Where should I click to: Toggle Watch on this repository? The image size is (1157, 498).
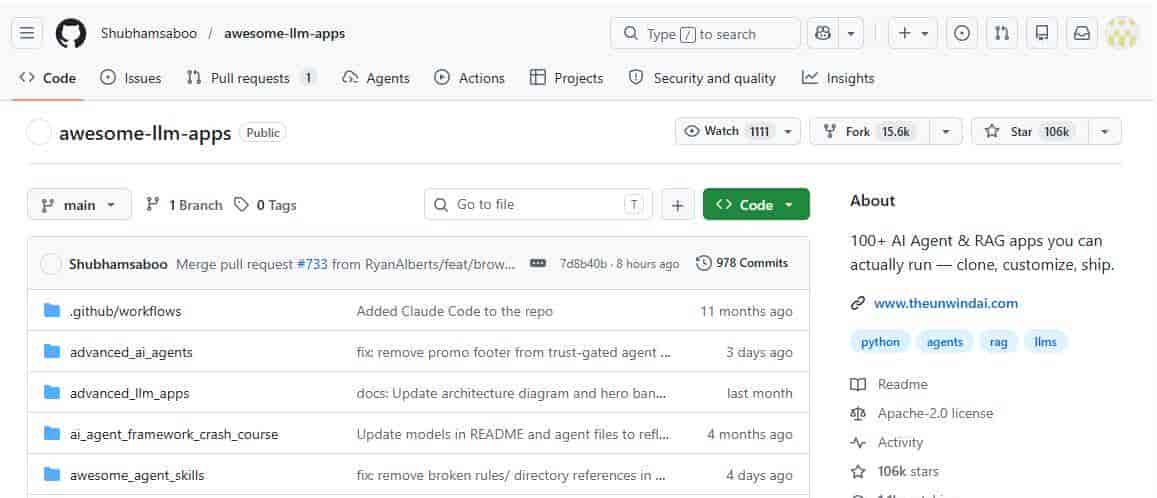[x=727, y=131]
